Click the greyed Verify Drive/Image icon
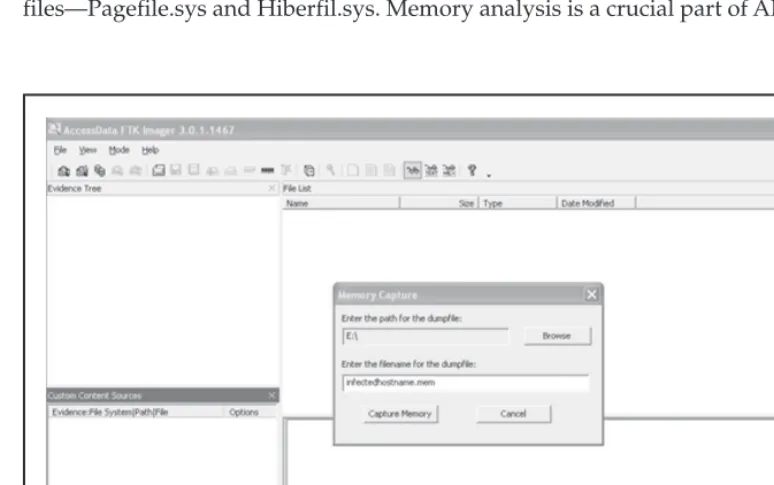The width and height of the screenshot is (774, 485). click(249, 171)
